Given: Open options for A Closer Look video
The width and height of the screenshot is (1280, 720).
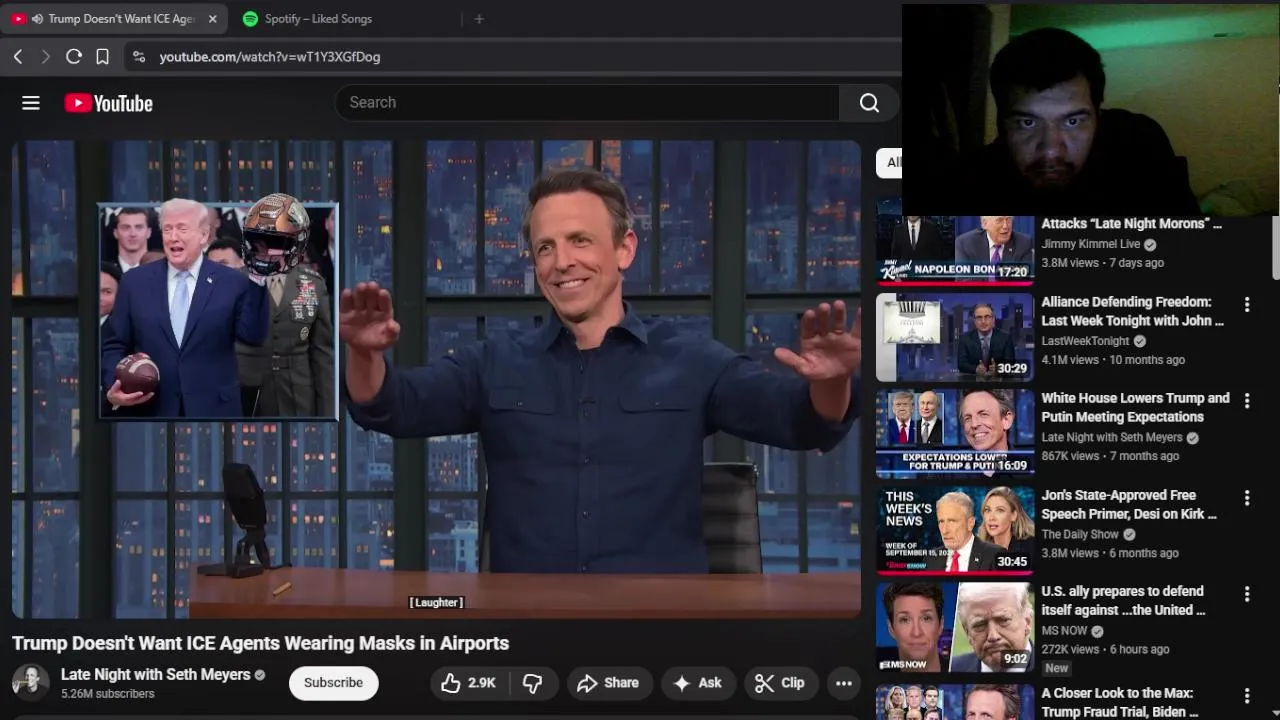Looking at the screenshot, I should (x=1247, y=695).
